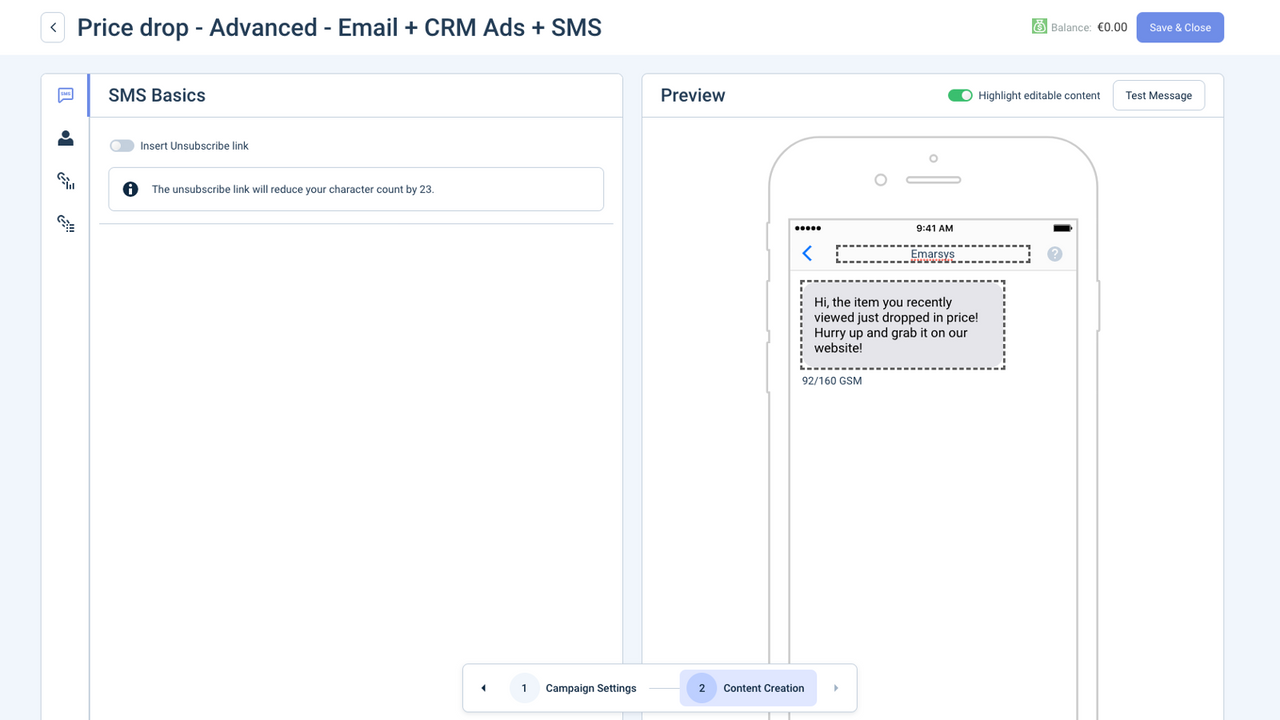Click the green money bag balance icon
This screenshot has height=720, width=1280.
tap(1039, 27)
